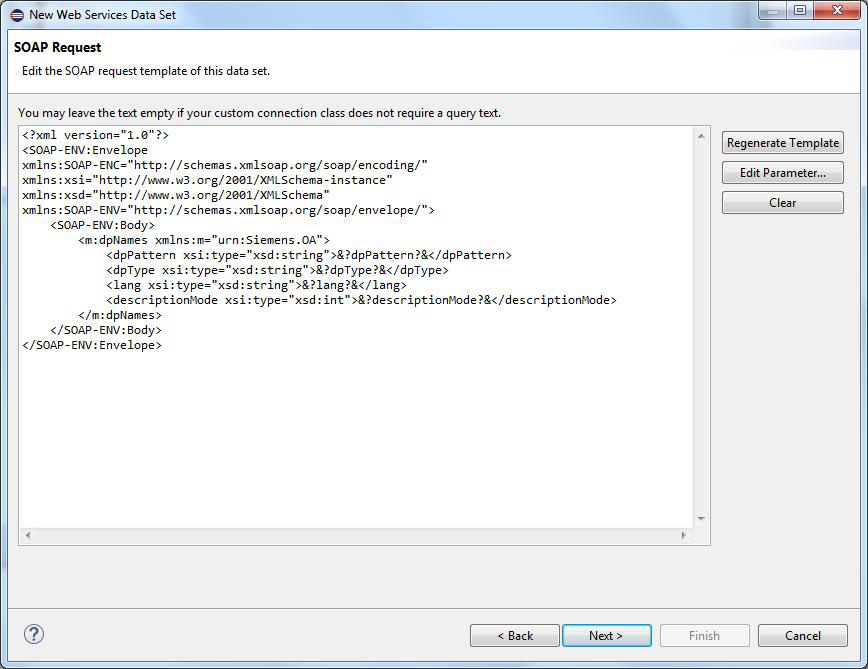
Task: Click the xmlns:SOAP-ENV namespace line
Action: click(x=228, y=210)
